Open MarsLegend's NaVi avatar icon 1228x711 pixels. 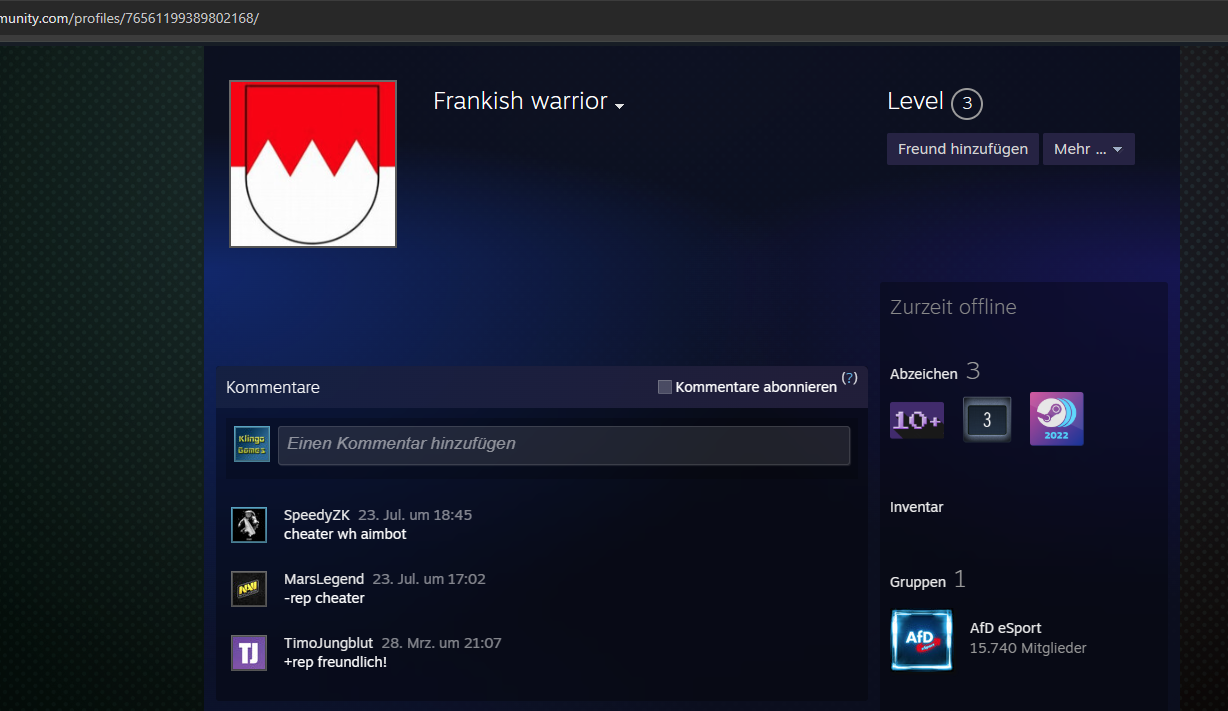(249, 589)
